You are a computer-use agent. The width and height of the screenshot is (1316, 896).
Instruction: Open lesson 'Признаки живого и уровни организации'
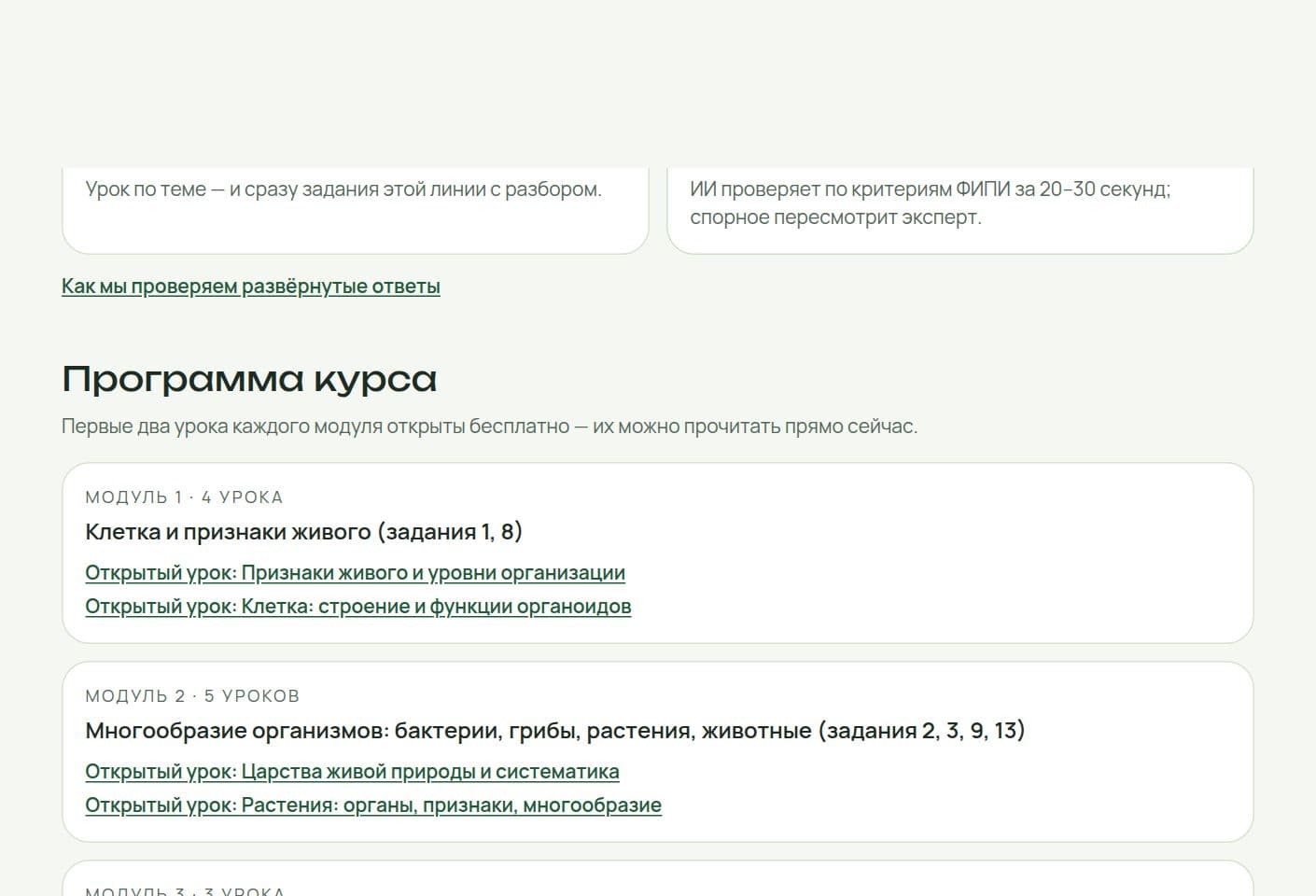point(355,573)
